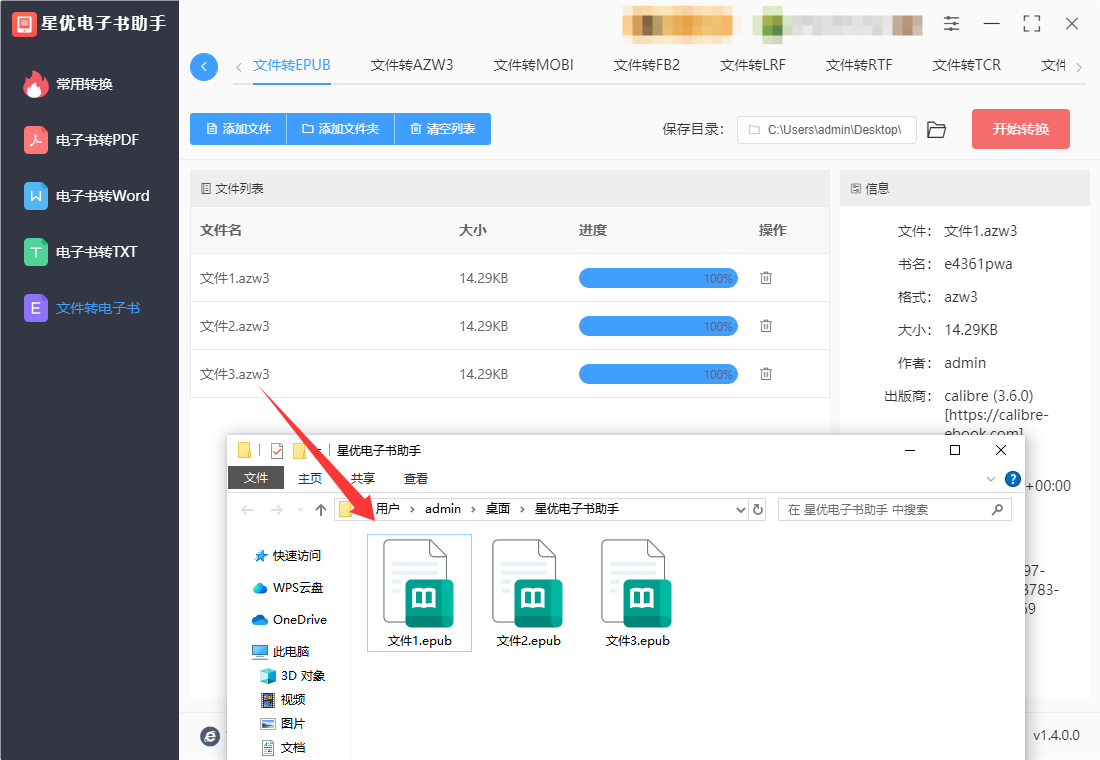Click the Explorer search box

(x=894, y=509)
